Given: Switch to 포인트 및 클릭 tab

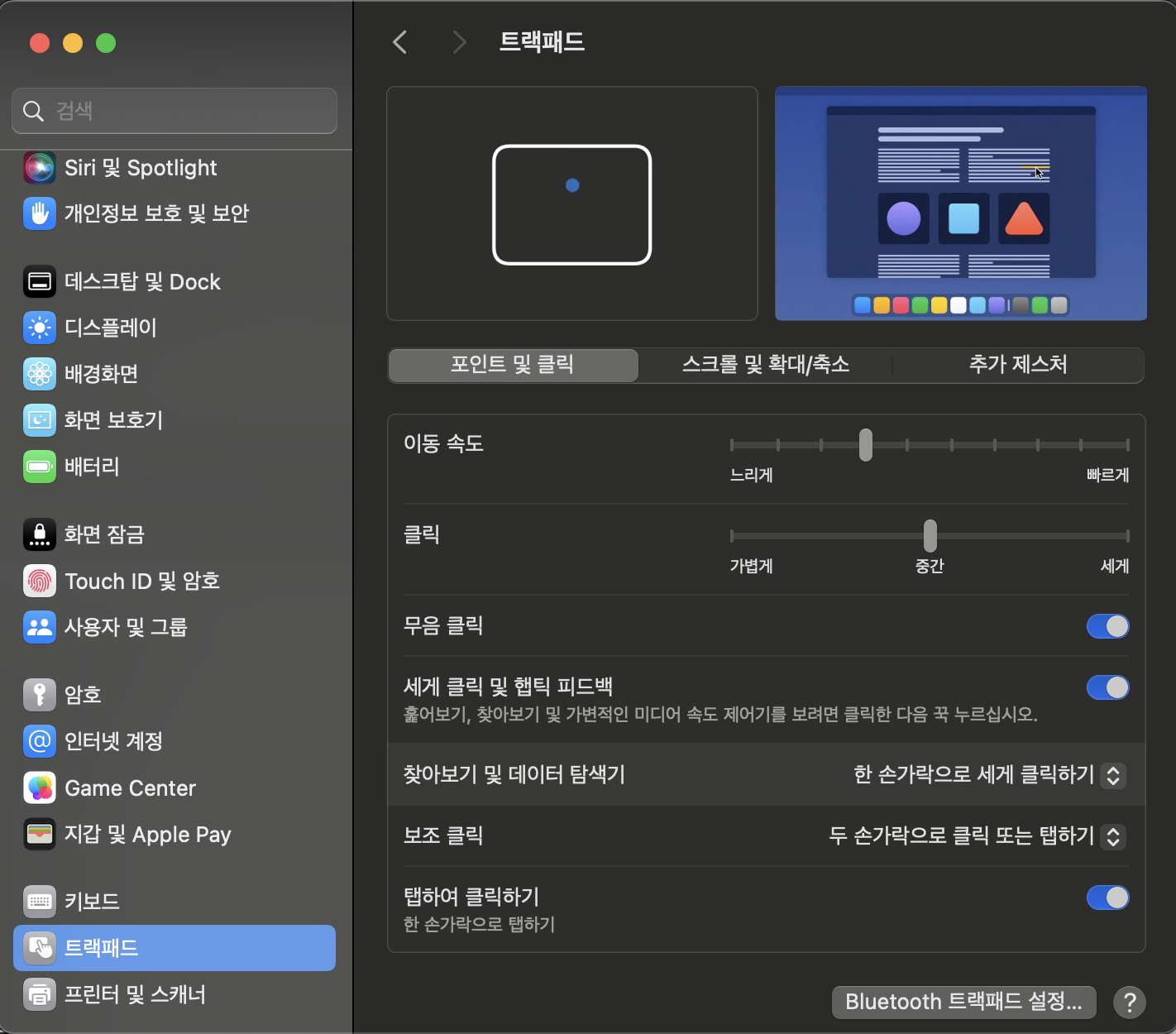Looking at the screenshot, I should click(x=513, y=365).
